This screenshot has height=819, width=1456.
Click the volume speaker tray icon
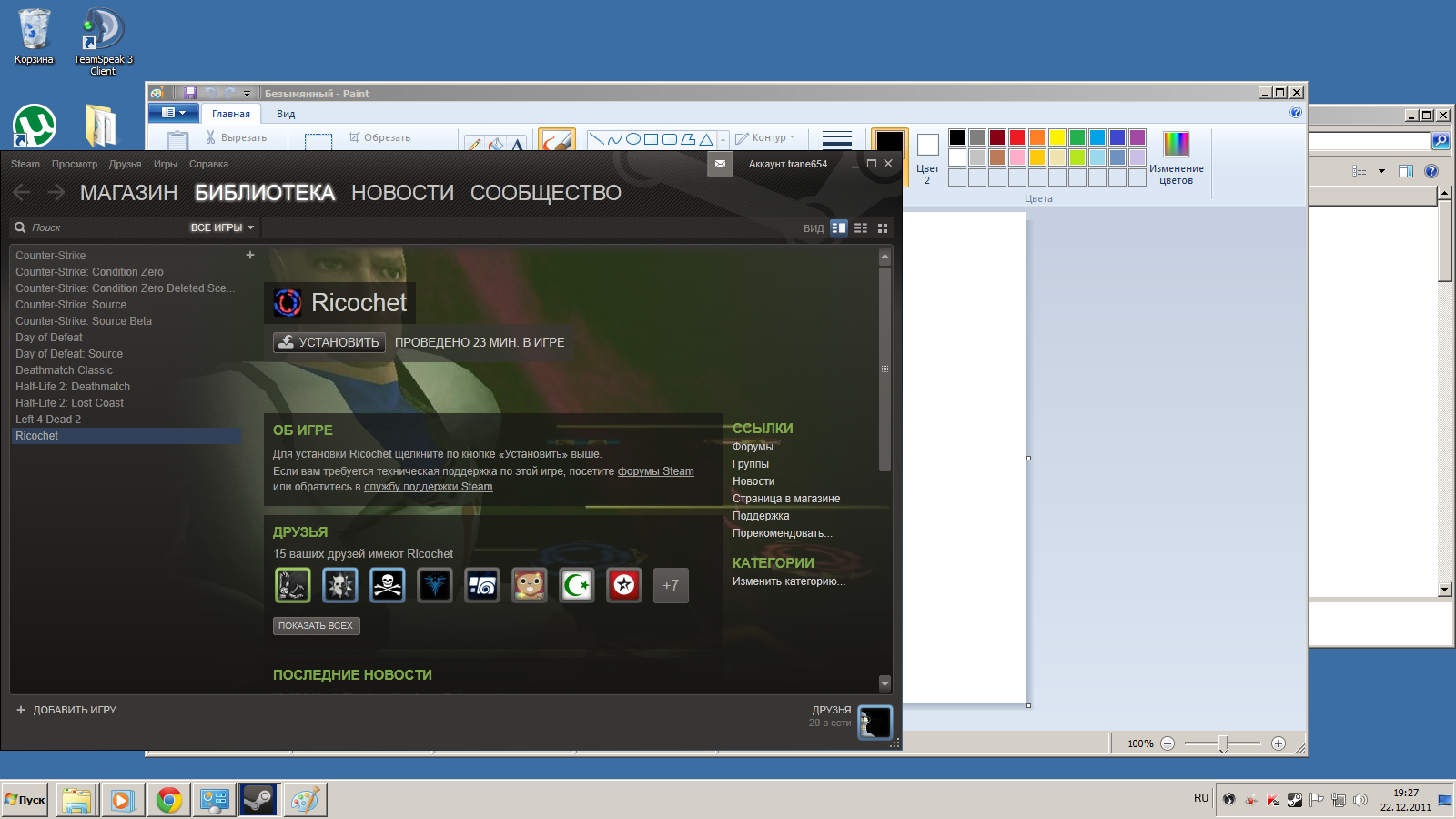click(x=1360, y=800)
